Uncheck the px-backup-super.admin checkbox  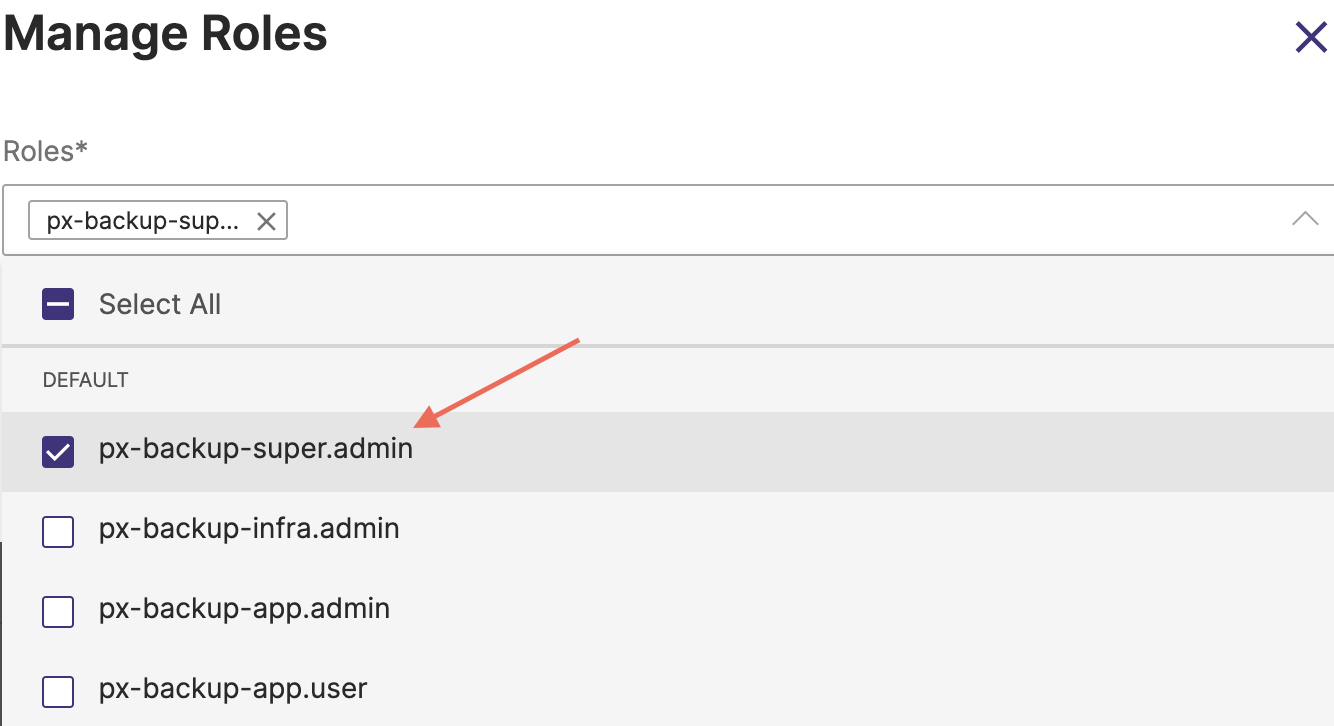58,452
